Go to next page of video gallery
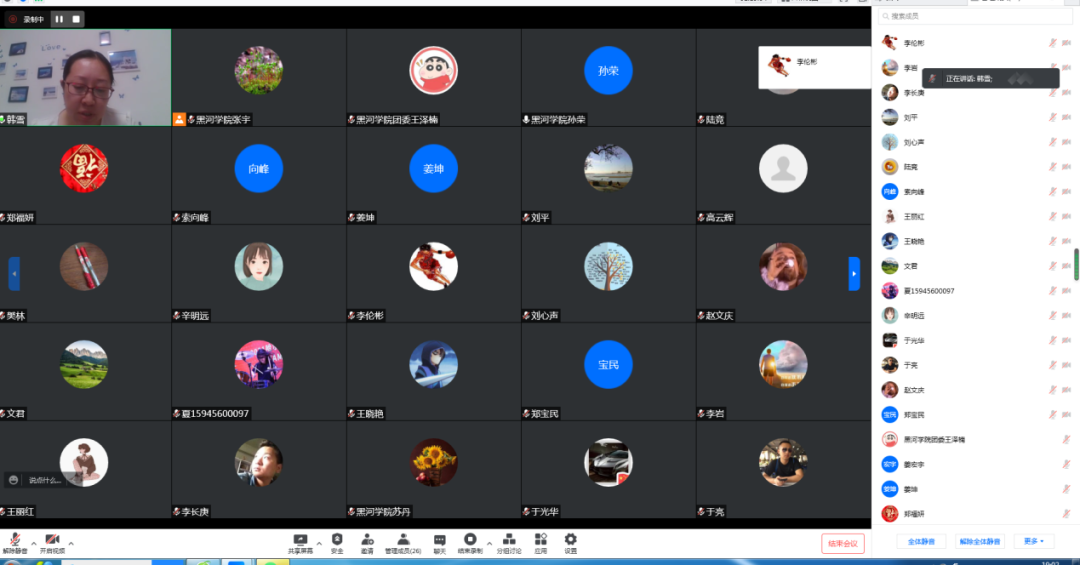Image resolution: width=1080 pixels, height=565 pixels. (854, 273)
